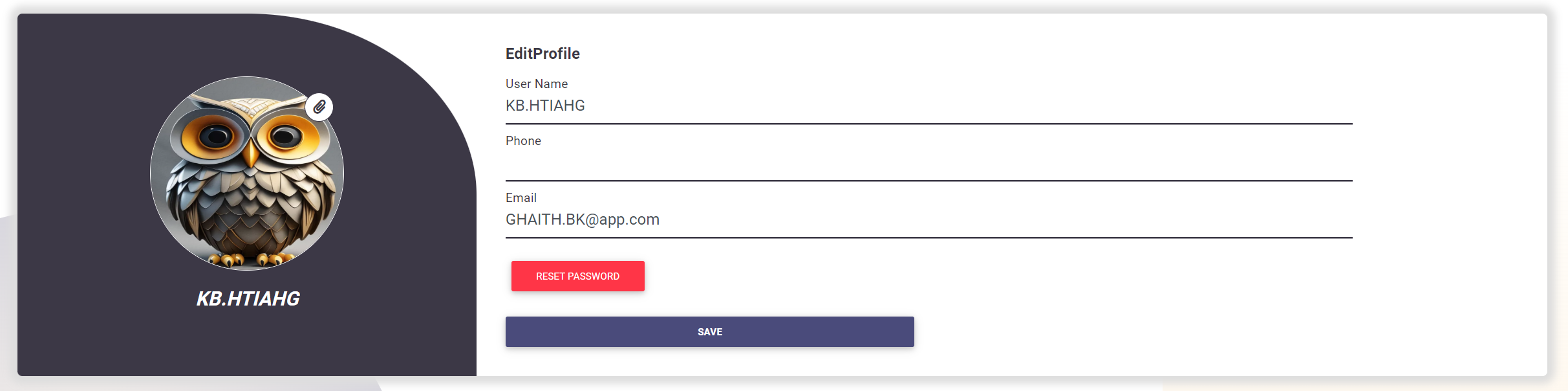Click the Email label
The width and height of the screenshot is (1568, 391).
(x=521, y=197)
